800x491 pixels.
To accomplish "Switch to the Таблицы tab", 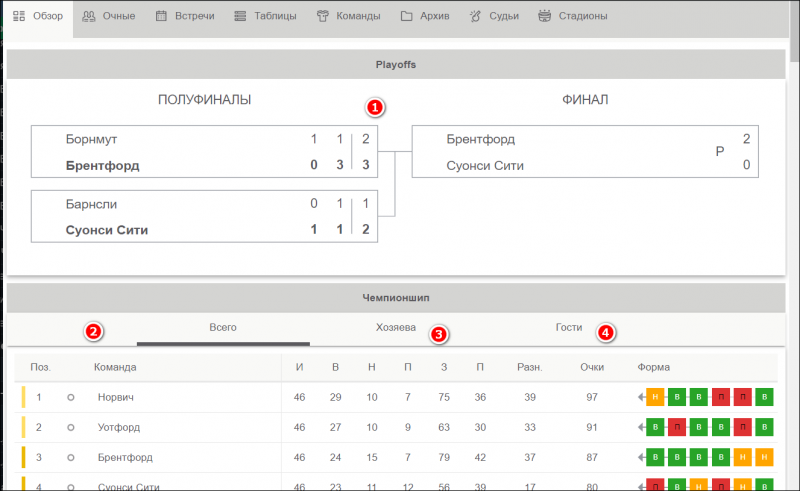I will pos(265,16).
